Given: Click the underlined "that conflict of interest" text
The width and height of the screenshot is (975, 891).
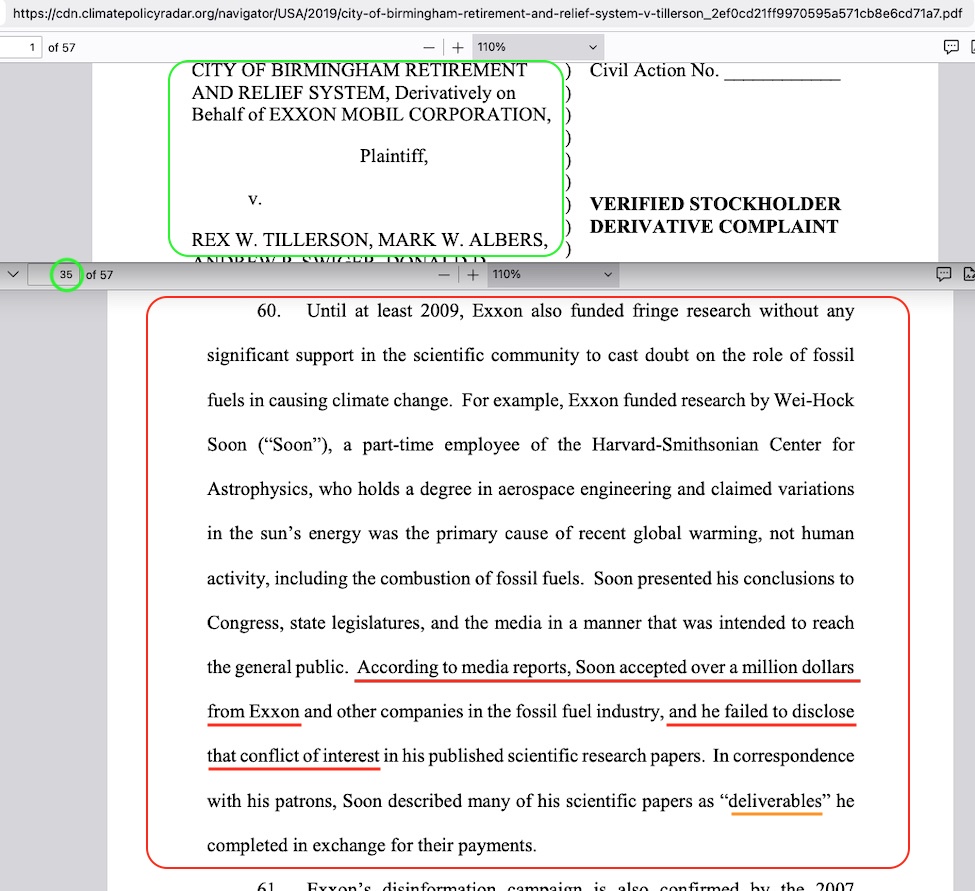Looking at the screenshot, I should coord(293,756).
